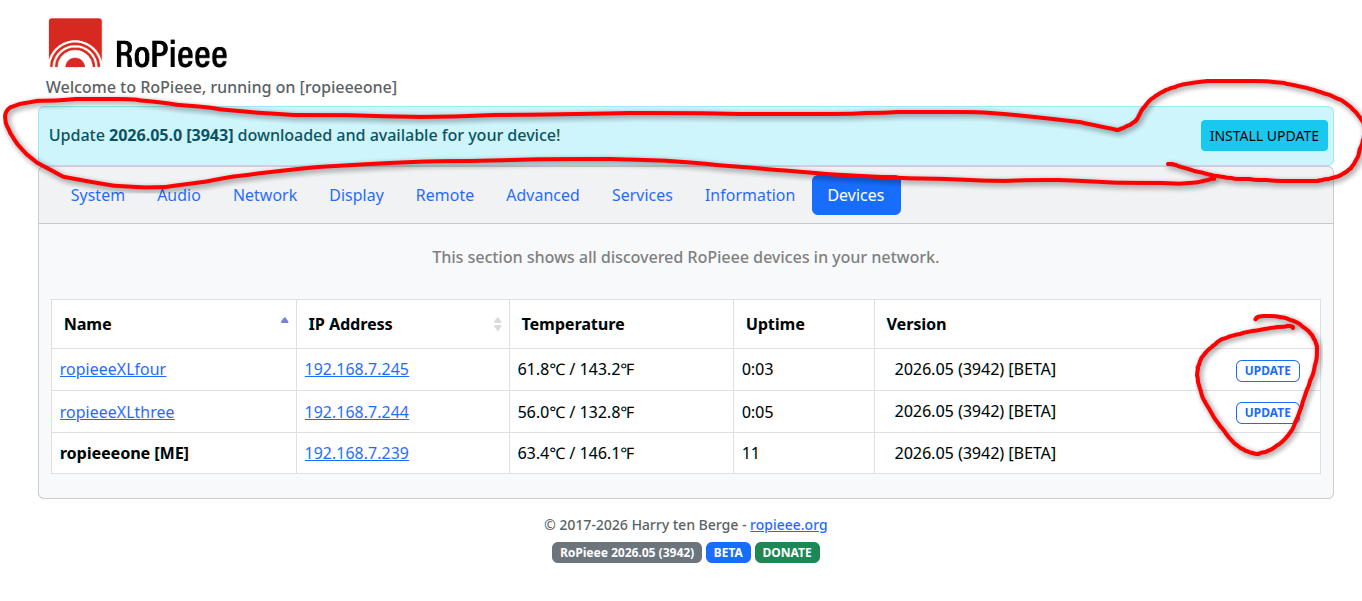Show the Information tab
The width and height of the screenshot is (1362, 601).
point(750,195)
